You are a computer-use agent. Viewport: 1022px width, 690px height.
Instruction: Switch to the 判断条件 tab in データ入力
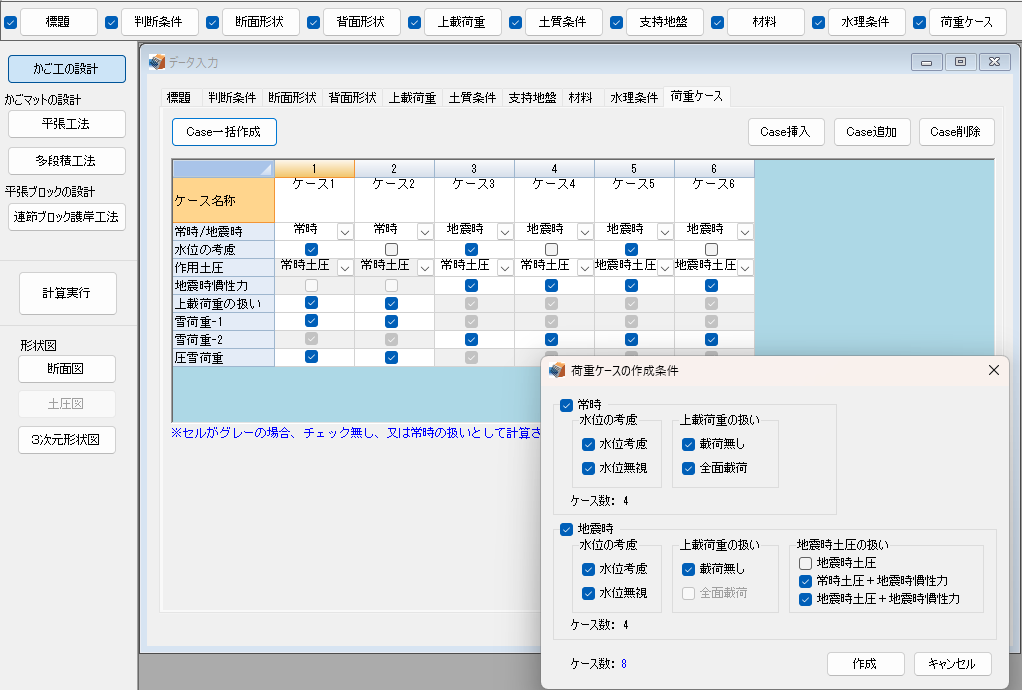coord(232,98)
